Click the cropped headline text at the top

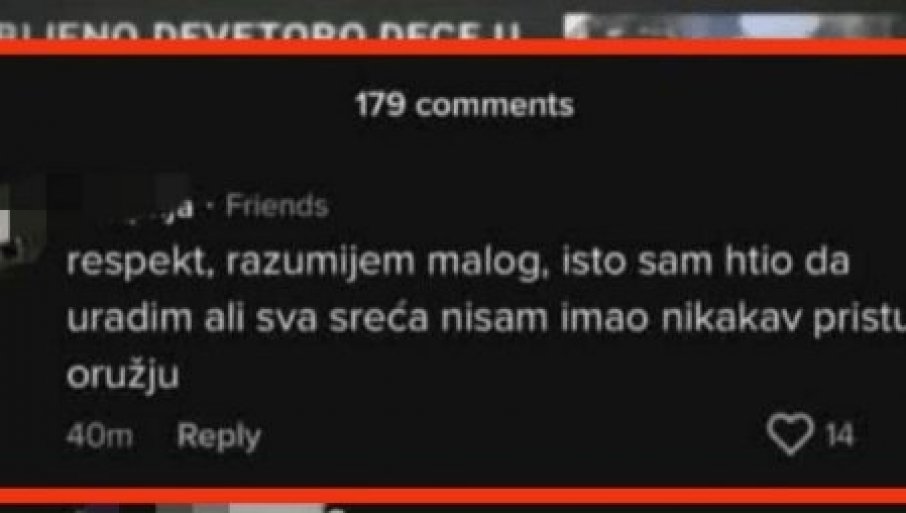coord(260,30)
